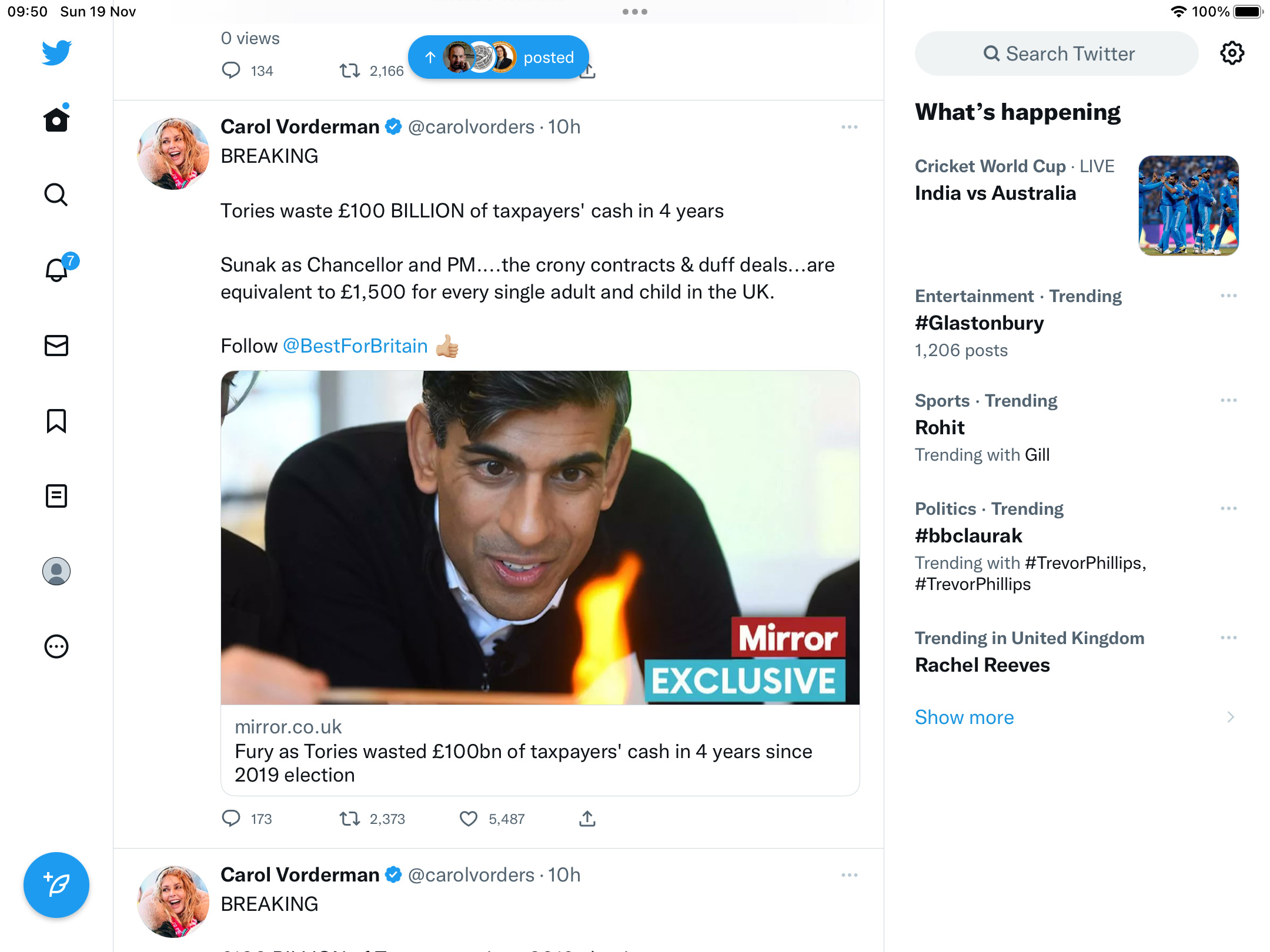Expand trends with Show more
Screen dimensions: 1270x952
[x=964, y=717]
